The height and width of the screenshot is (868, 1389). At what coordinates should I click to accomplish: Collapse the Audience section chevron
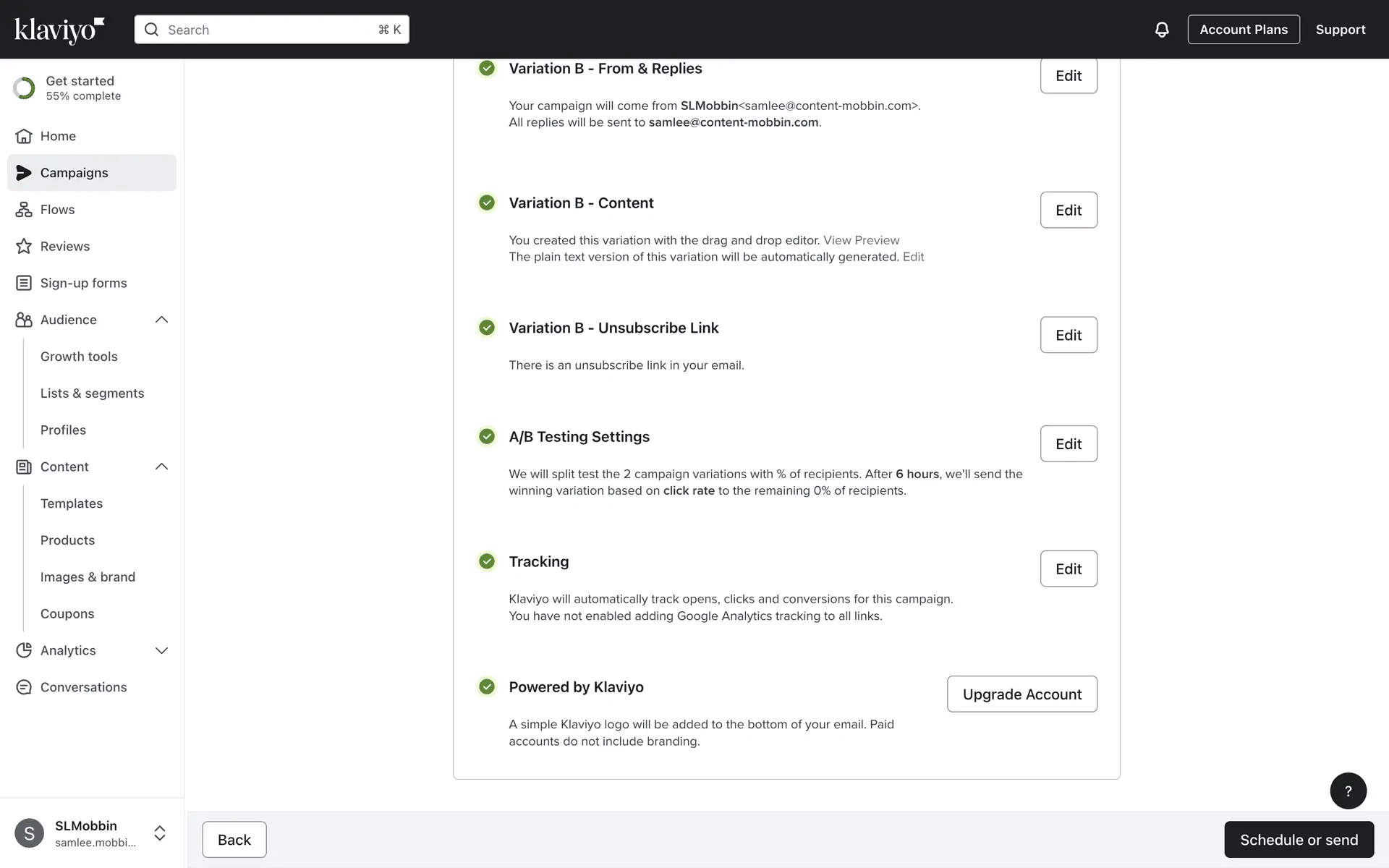point(161,320)
